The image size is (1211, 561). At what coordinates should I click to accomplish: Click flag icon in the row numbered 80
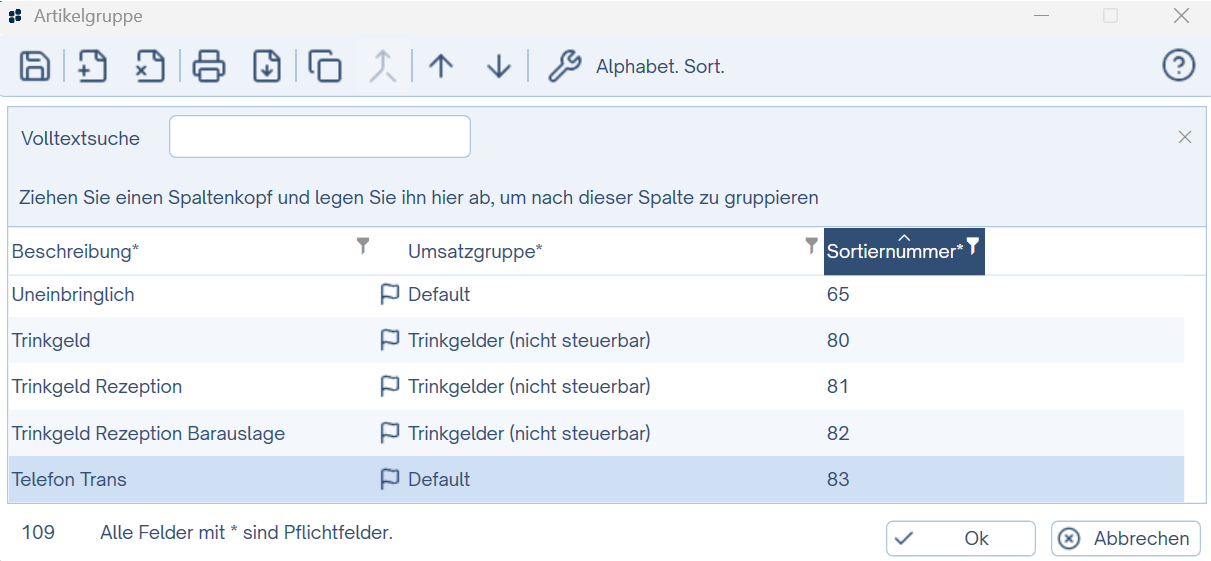pyautogui.click(x=390, y=341)
